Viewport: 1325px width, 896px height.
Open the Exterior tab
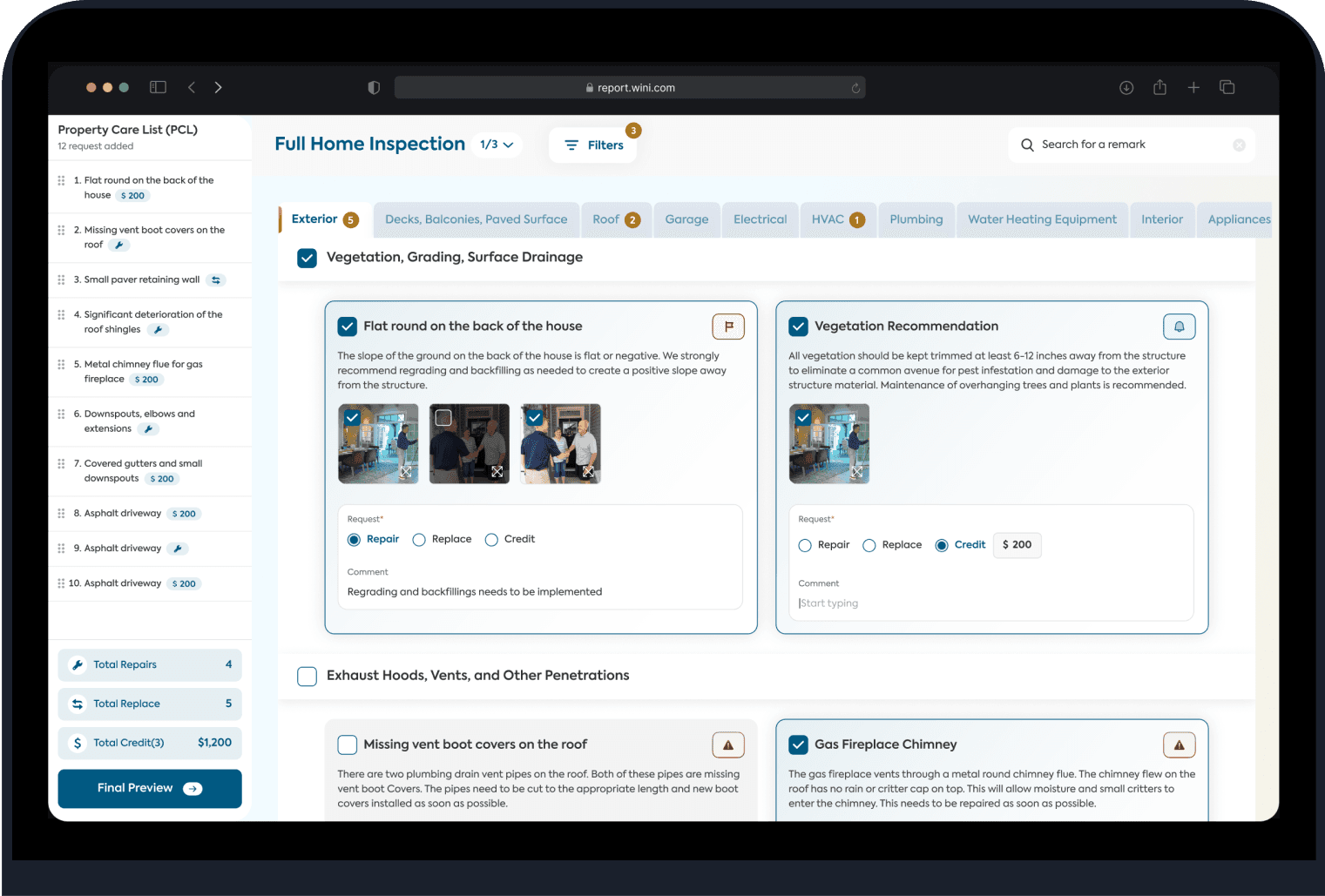324,219
